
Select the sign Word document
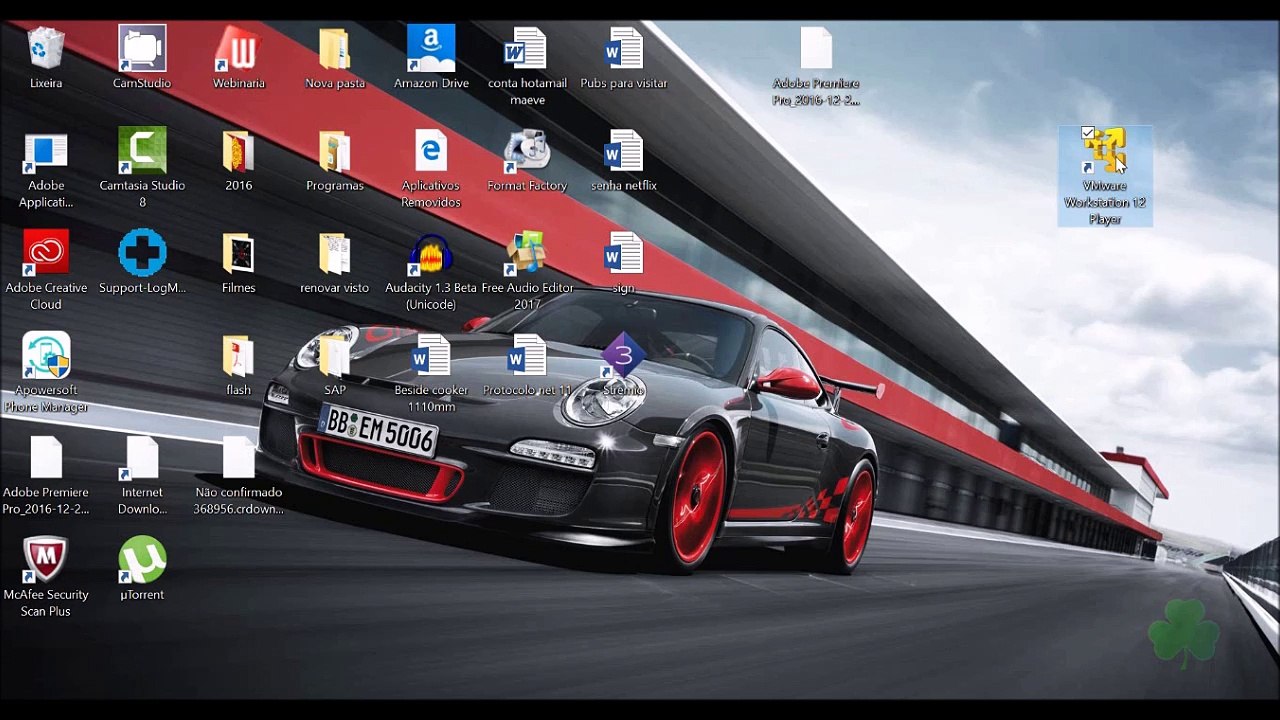click(624, 253)
